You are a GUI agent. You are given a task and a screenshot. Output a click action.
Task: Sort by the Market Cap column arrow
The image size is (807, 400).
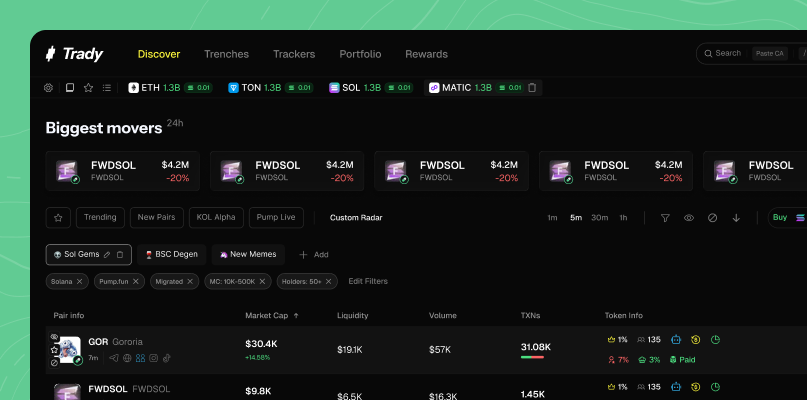(x=296, y=316)
